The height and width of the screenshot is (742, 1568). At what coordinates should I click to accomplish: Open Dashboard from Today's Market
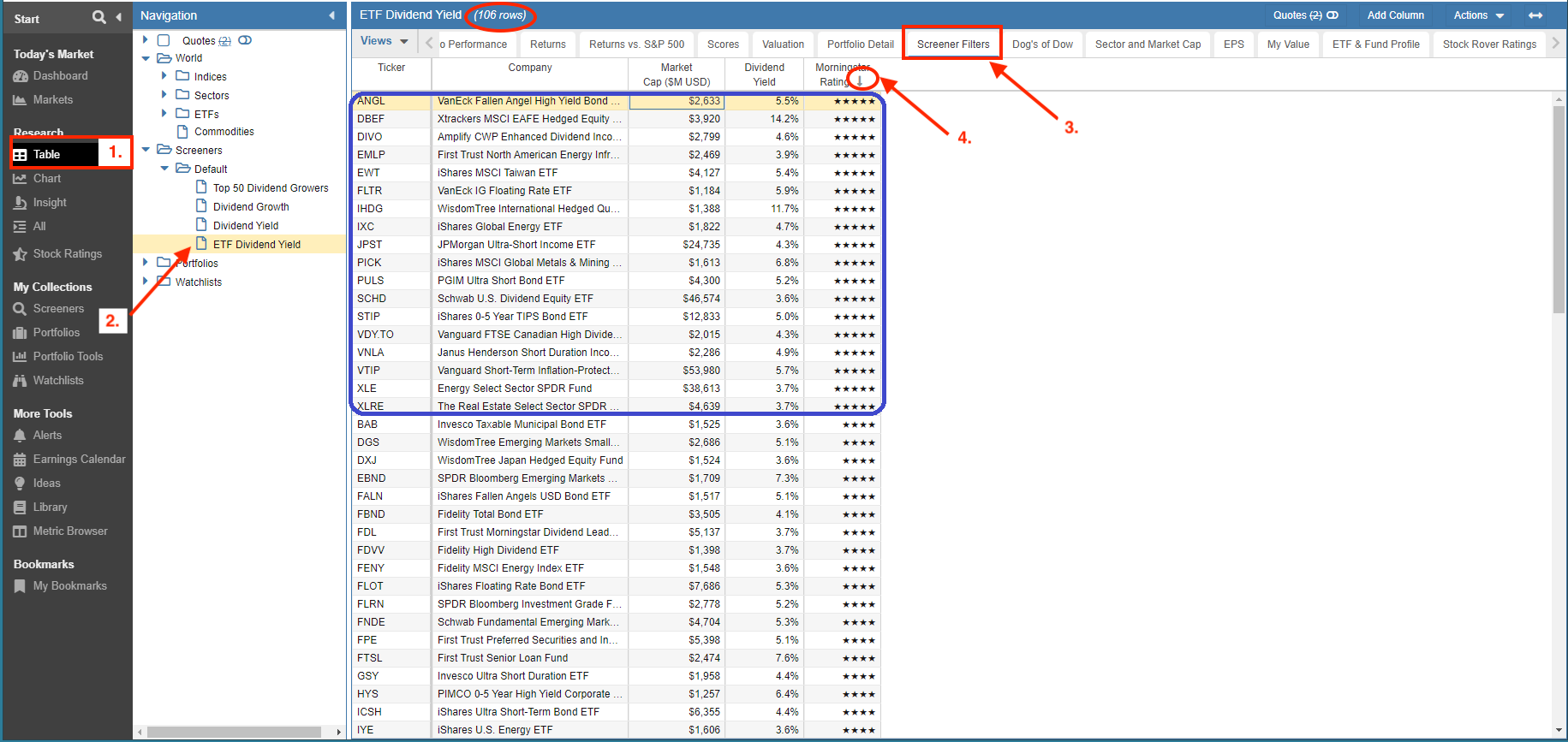pyautogui.click(x=51, y=76)
